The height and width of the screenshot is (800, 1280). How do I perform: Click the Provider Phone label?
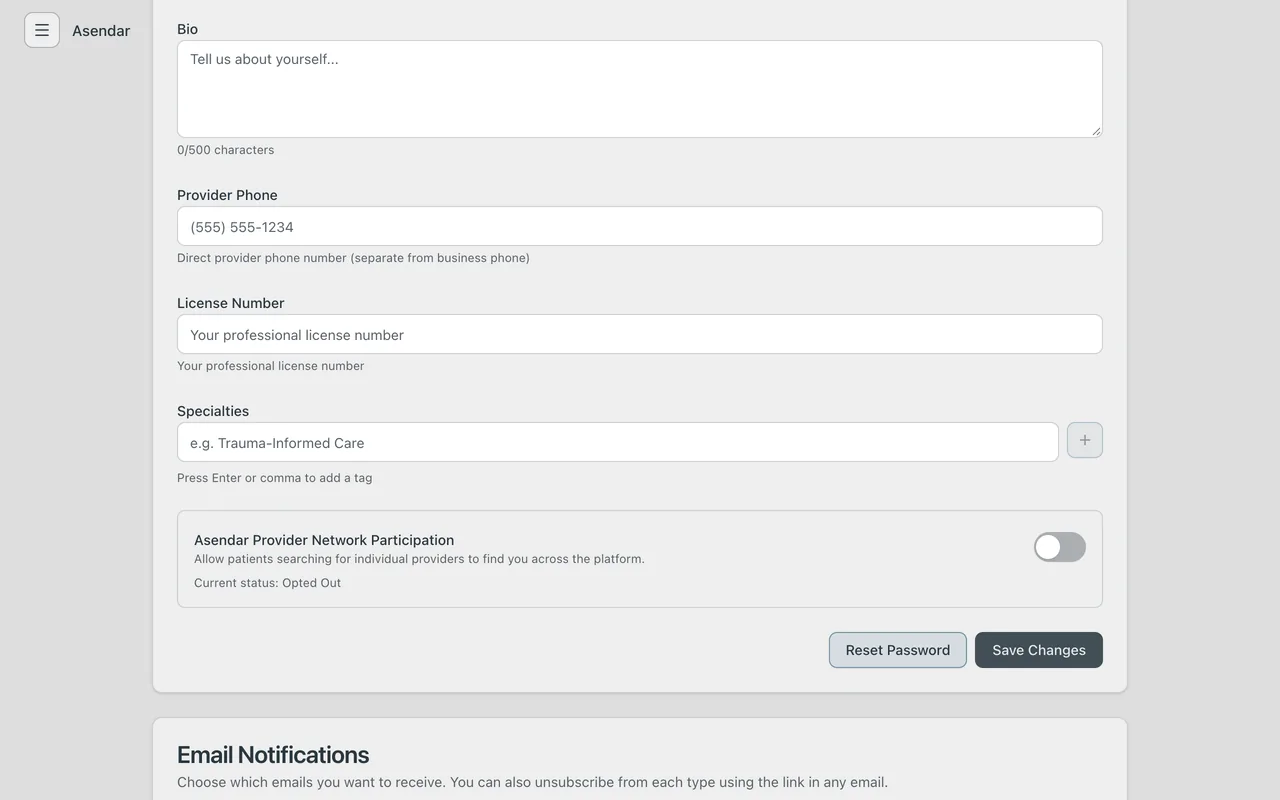click(228, 195)
